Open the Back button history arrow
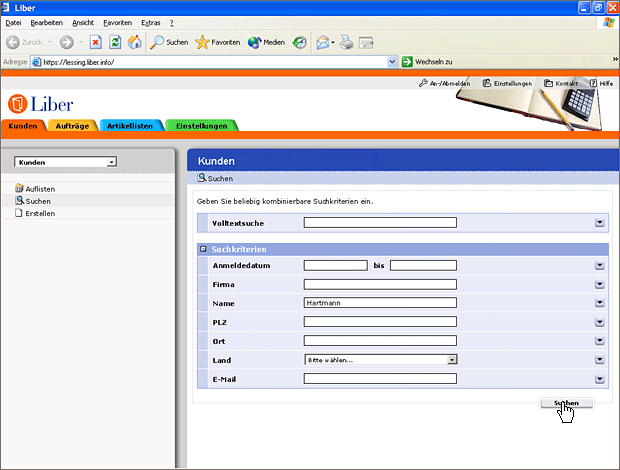 point(50,42)
